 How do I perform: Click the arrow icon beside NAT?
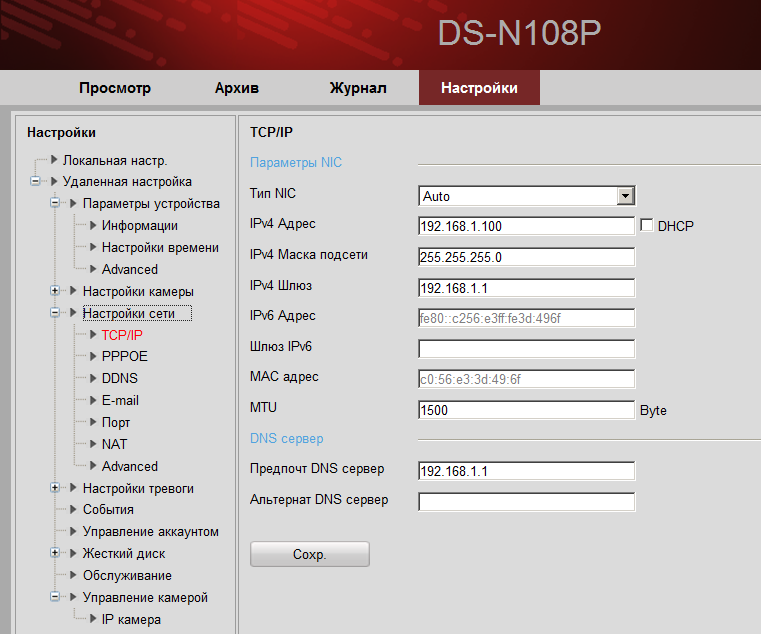click(x=93, y=444)
